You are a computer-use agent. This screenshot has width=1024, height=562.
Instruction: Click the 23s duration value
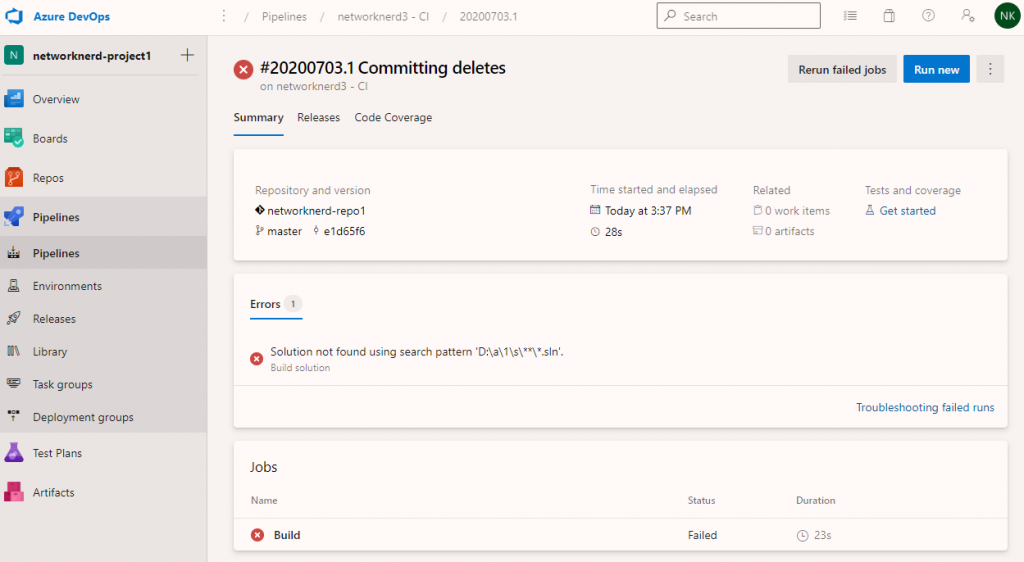(823, 535)
